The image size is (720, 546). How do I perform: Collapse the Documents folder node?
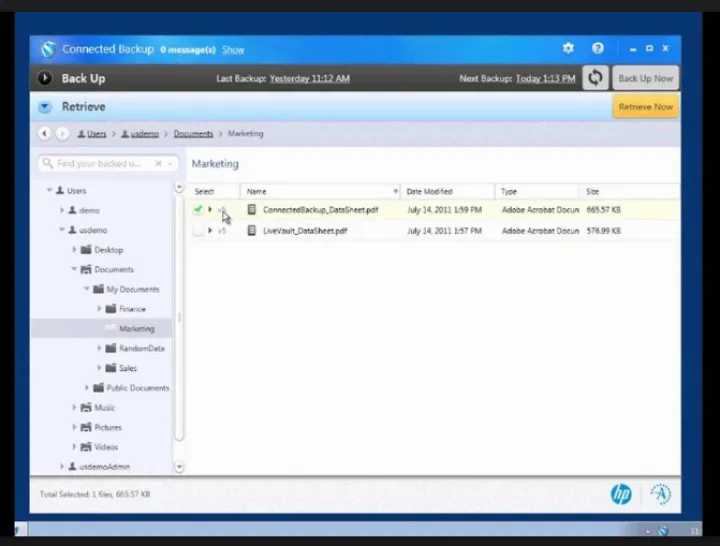[x=74, y=269]
